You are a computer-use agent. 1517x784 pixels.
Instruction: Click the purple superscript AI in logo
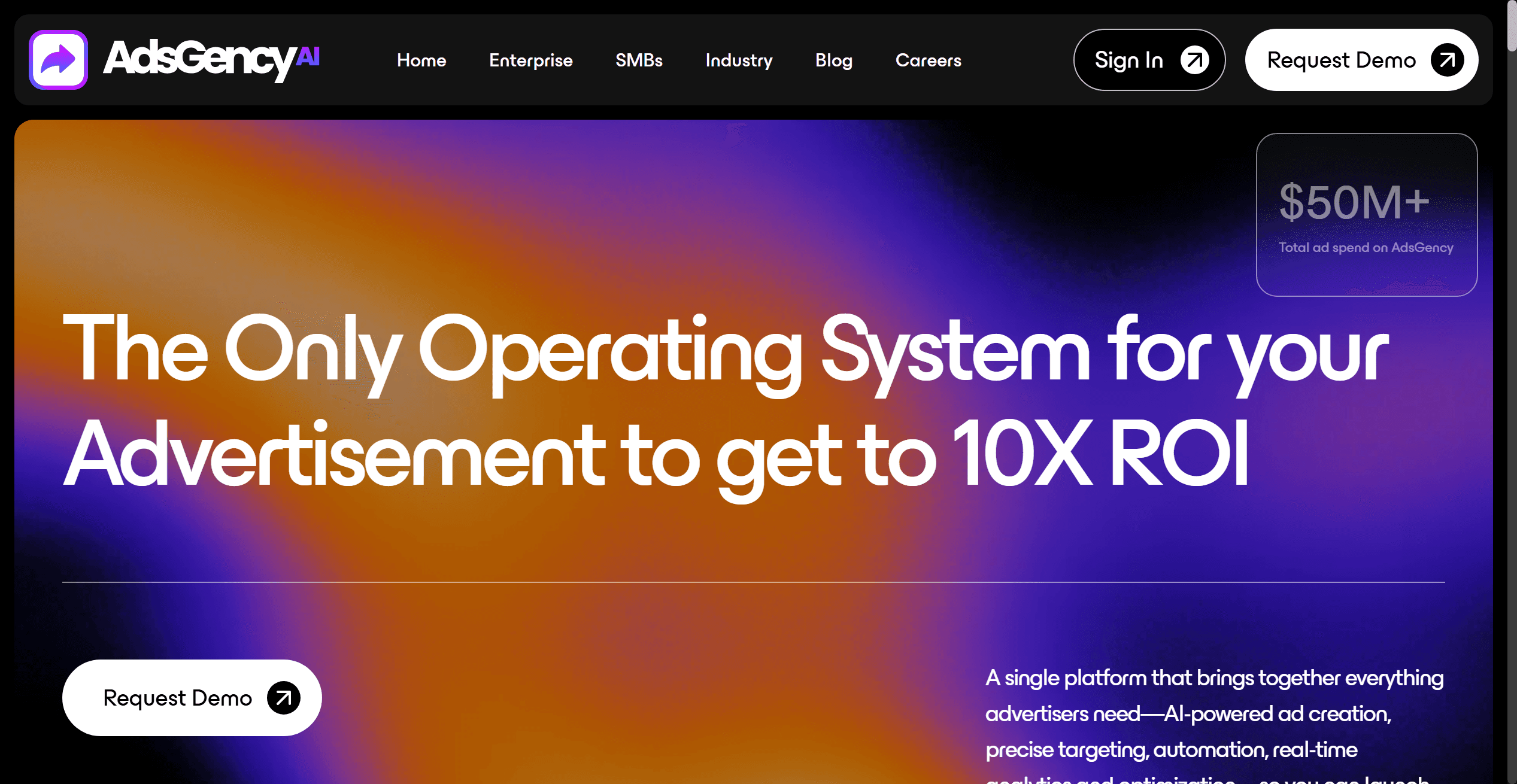click(x=308, y=56)
